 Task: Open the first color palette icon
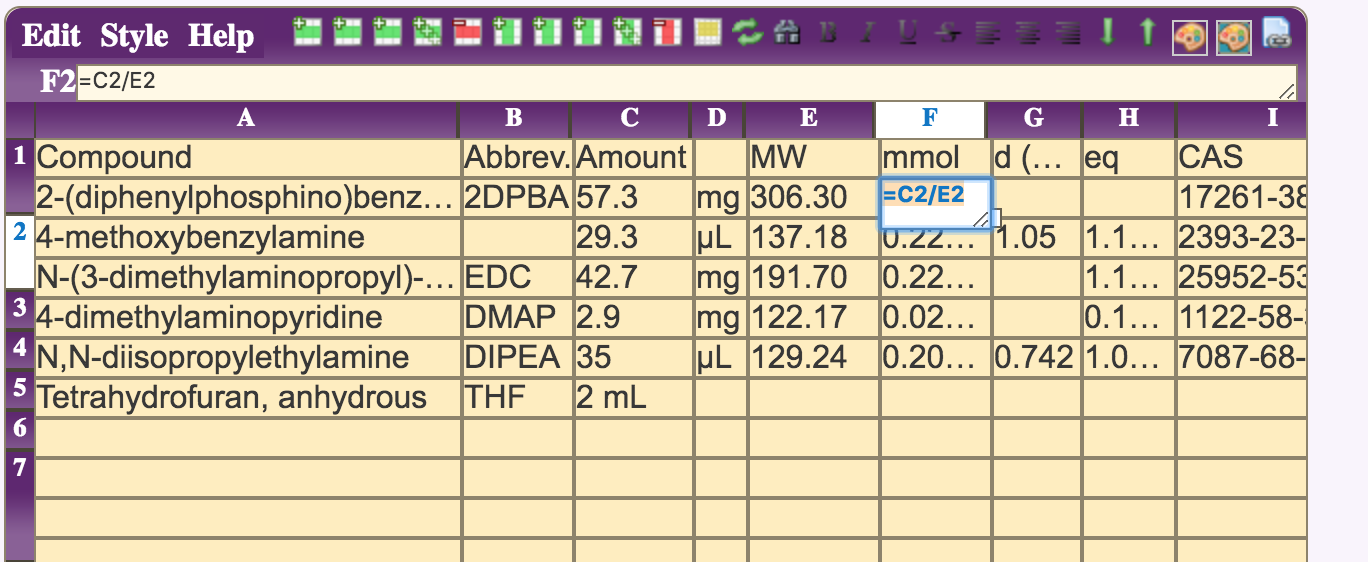(1189, 36)
